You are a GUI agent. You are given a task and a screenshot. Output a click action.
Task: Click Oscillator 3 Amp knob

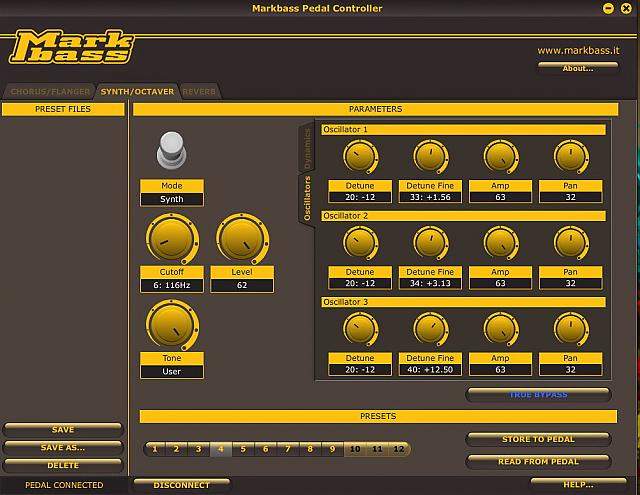point(501,329)
